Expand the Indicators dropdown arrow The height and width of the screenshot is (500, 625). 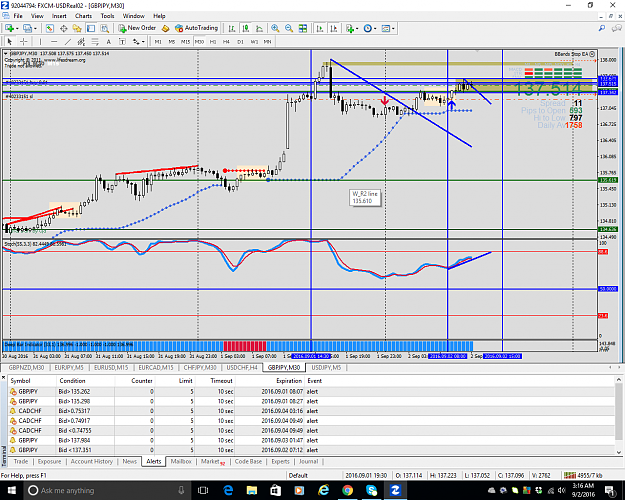pos(357,29)
